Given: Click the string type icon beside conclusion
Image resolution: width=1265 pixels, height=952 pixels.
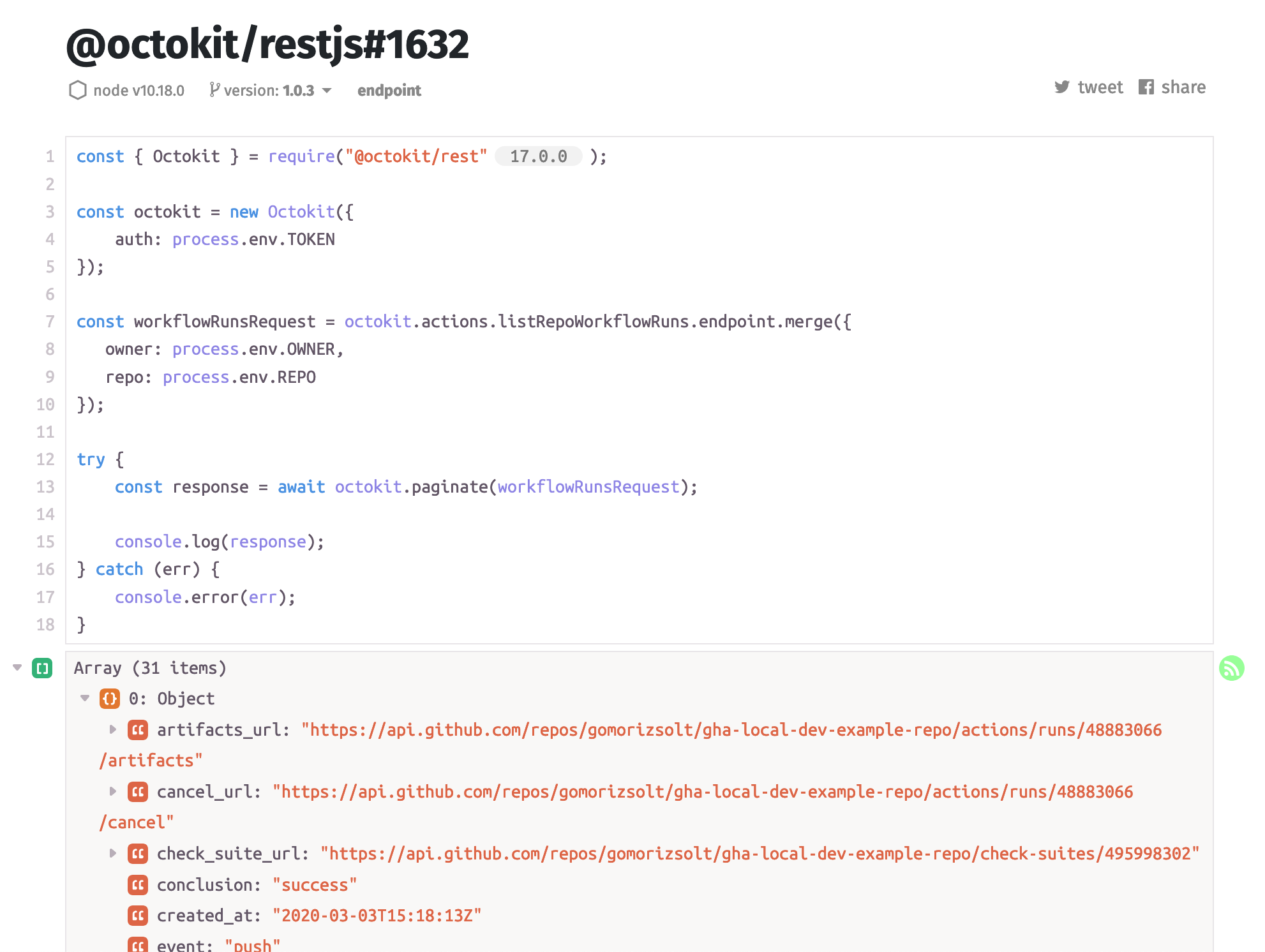Looking at the screenshot, I should pyautogui.click(x=137, y=884).
